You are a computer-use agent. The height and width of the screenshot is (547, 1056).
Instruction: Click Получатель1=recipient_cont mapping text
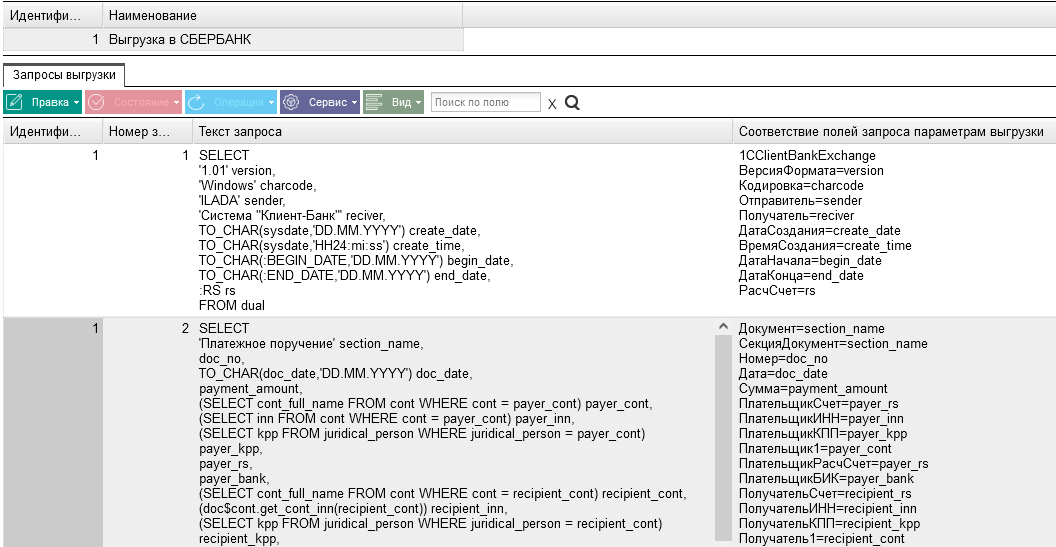822,538
